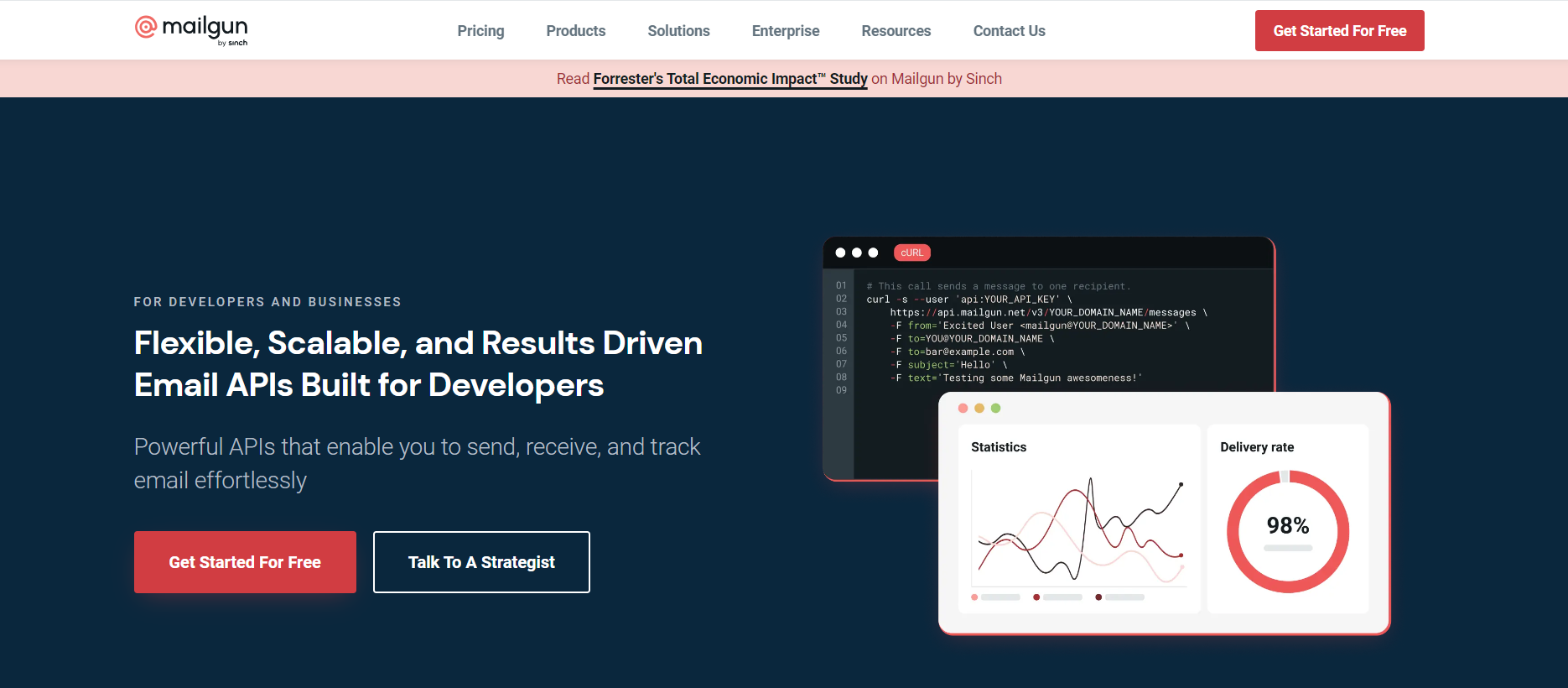Click the code line "-F to=bar@example.com"
Image resolution: width=1568 pixels, height=688 pixels.
[958, 352]
